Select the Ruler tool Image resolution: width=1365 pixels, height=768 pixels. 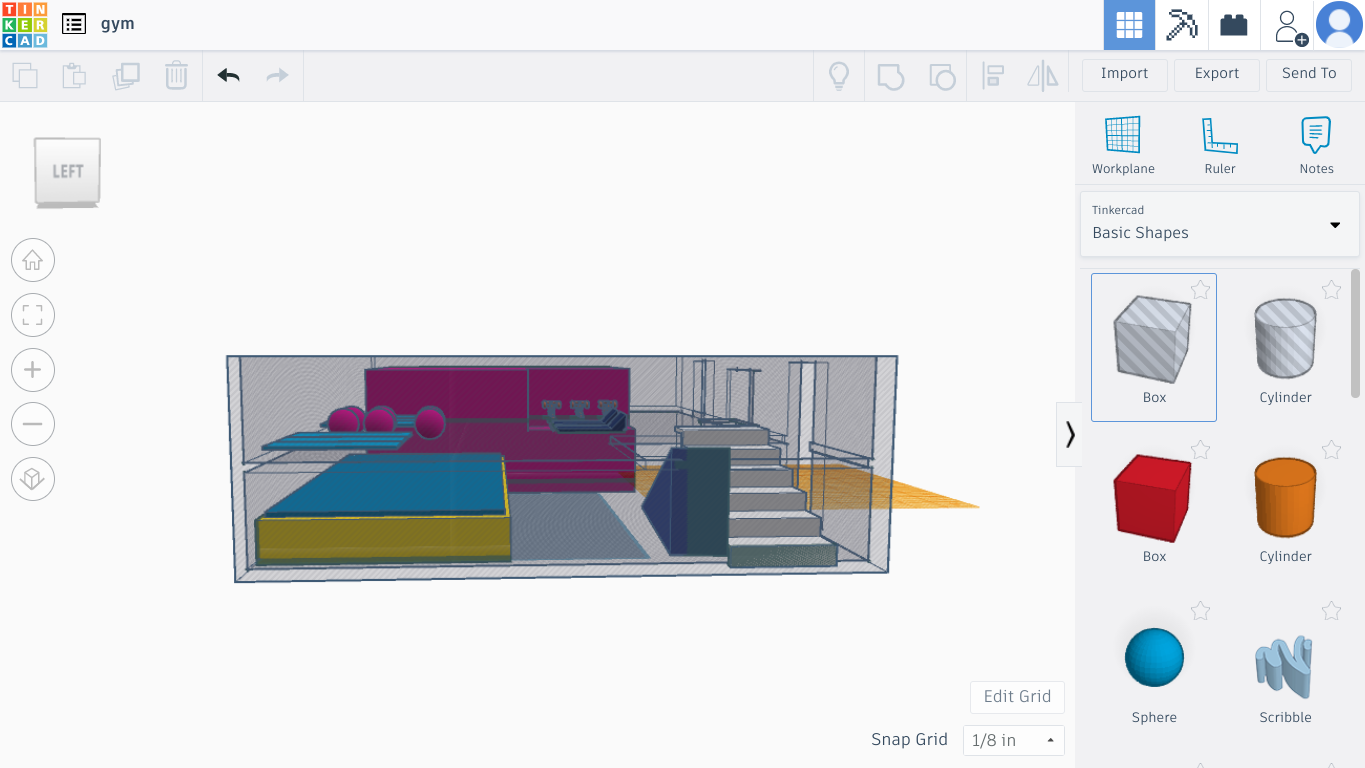coord(1220,146)
